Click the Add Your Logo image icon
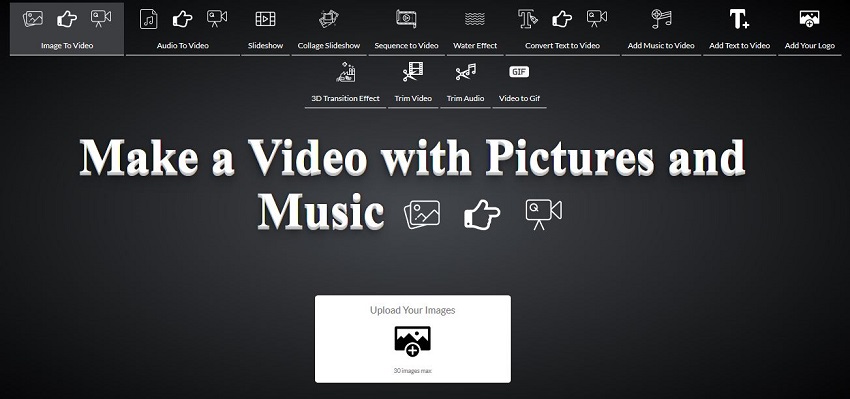Image resolution: width=850 pixels, height=399 pixels. (809, 19)
